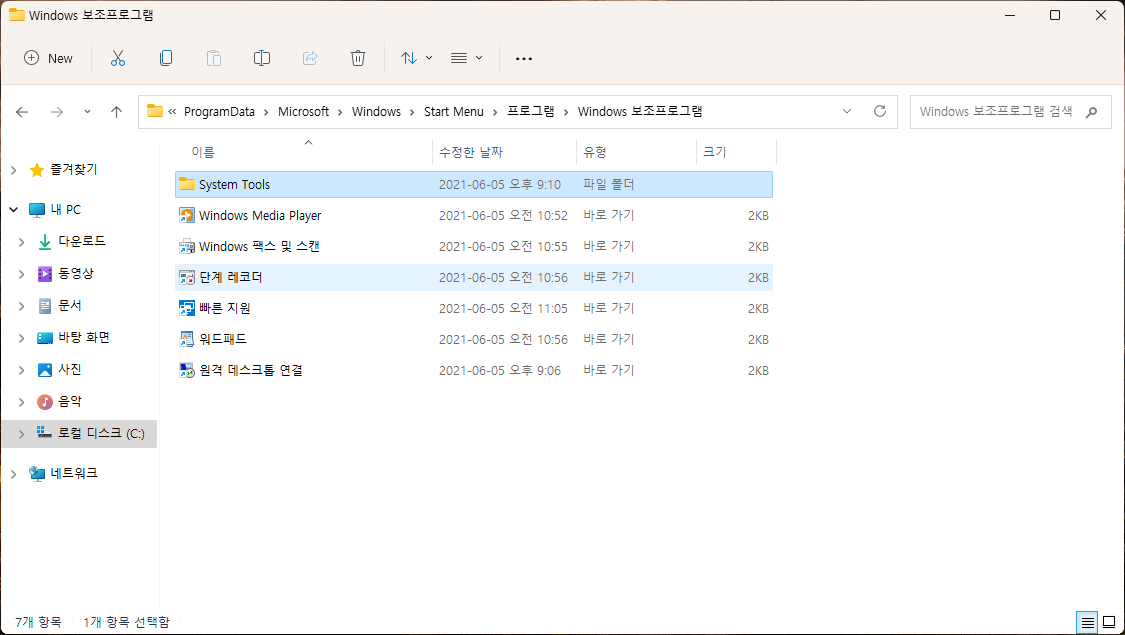Select the 원격 데스크톱 연결 shortcut icon

(187, 370)
